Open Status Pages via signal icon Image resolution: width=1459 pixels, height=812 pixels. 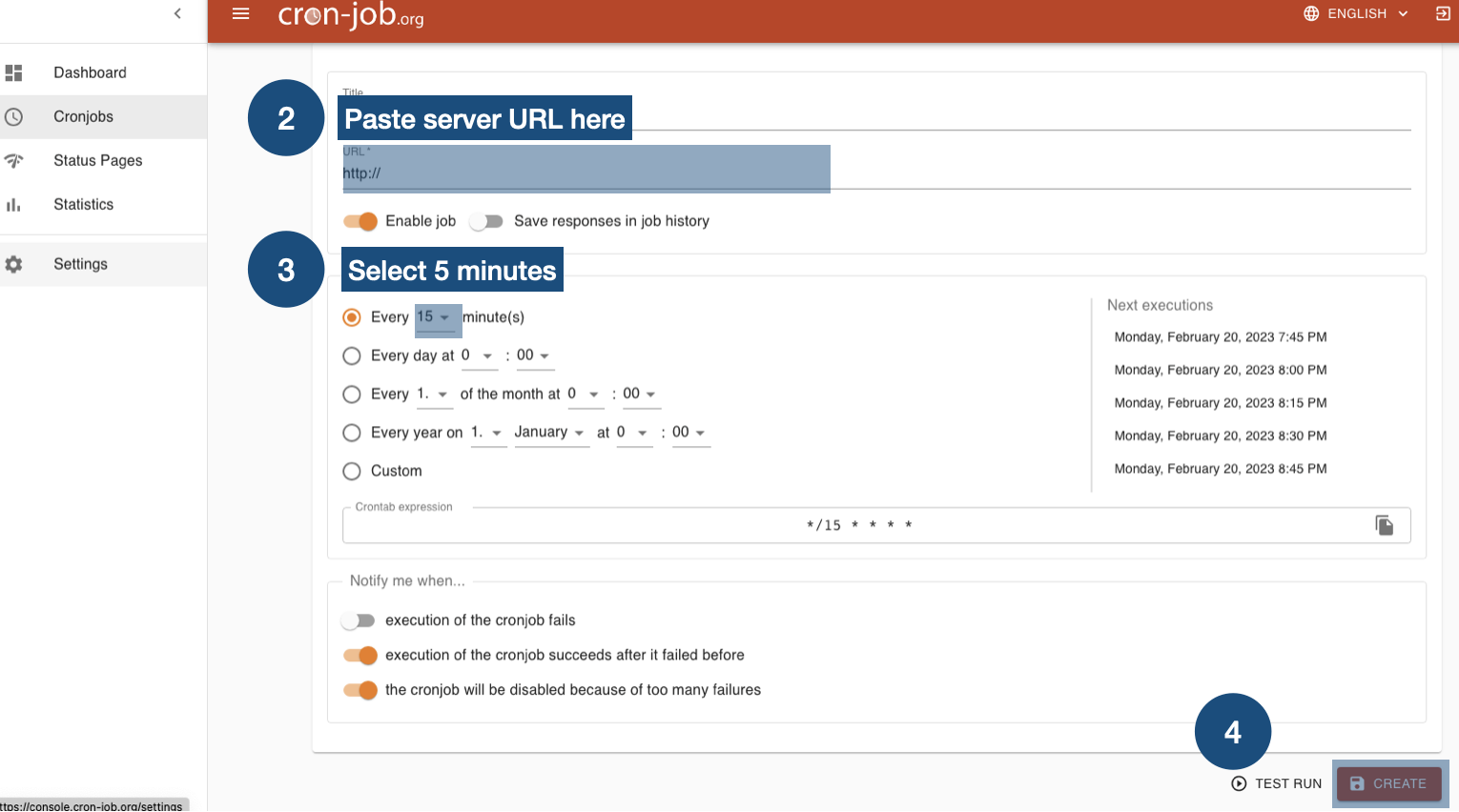(13, 160)
